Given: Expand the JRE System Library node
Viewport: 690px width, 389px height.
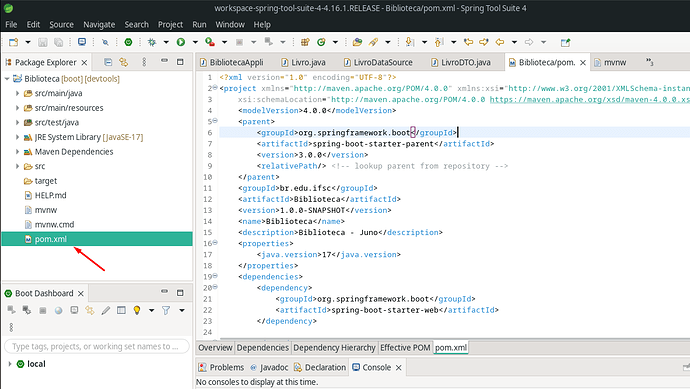Looking at the screenshot, I should tap(17, 137).
